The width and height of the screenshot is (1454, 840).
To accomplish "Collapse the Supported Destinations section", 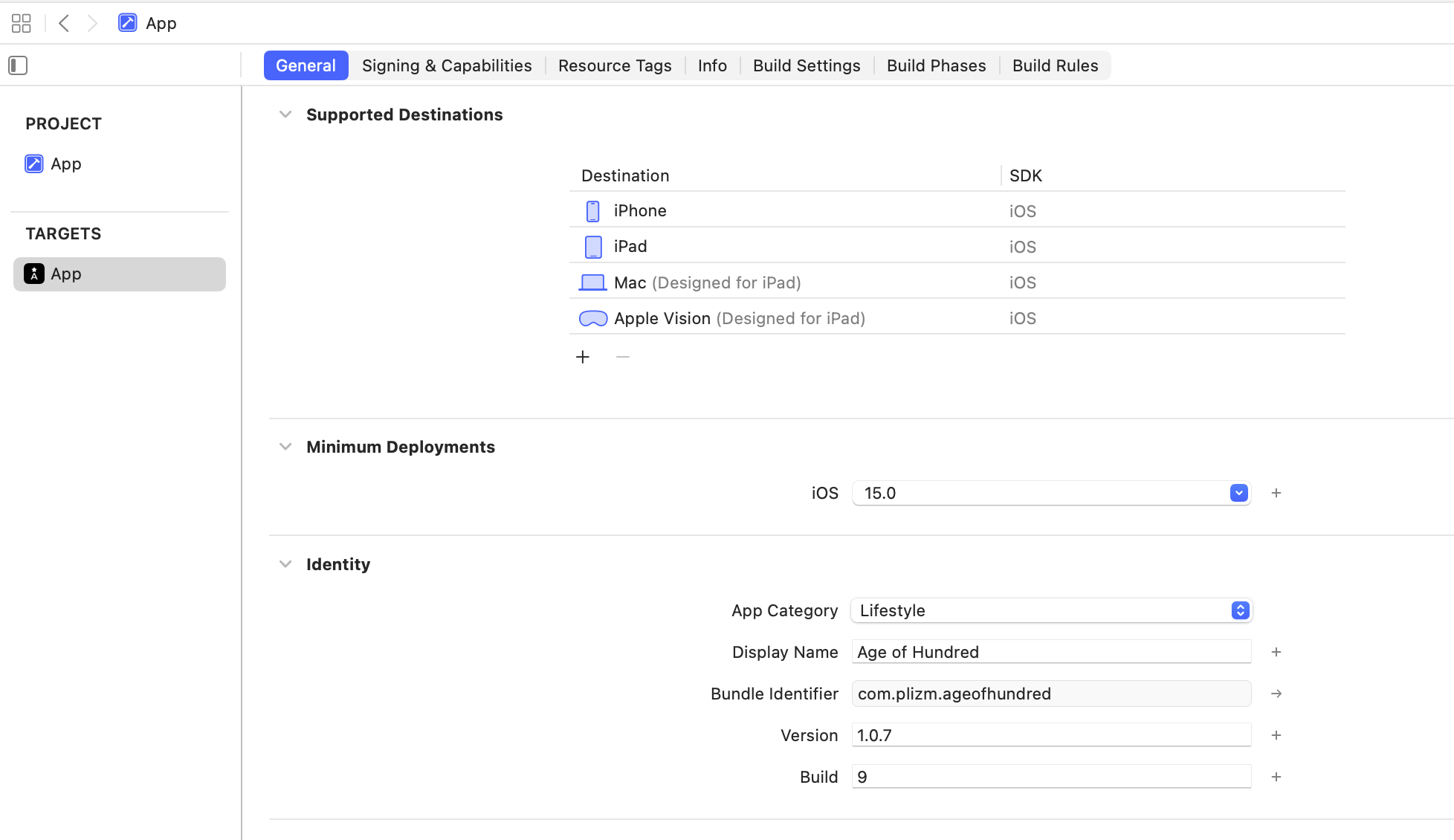I will point(285,114).
